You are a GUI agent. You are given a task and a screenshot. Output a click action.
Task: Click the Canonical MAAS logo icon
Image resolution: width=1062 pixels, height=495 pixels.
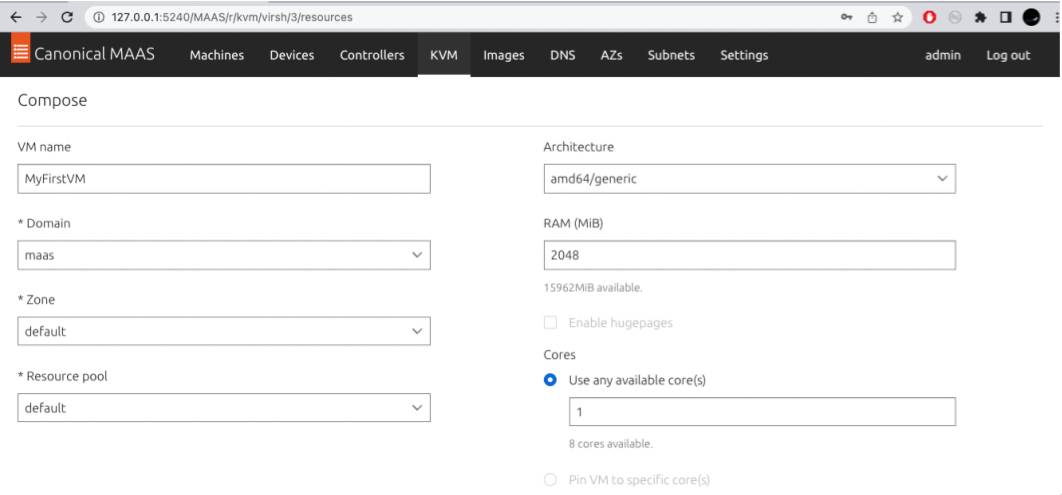[x=20, y=54]
